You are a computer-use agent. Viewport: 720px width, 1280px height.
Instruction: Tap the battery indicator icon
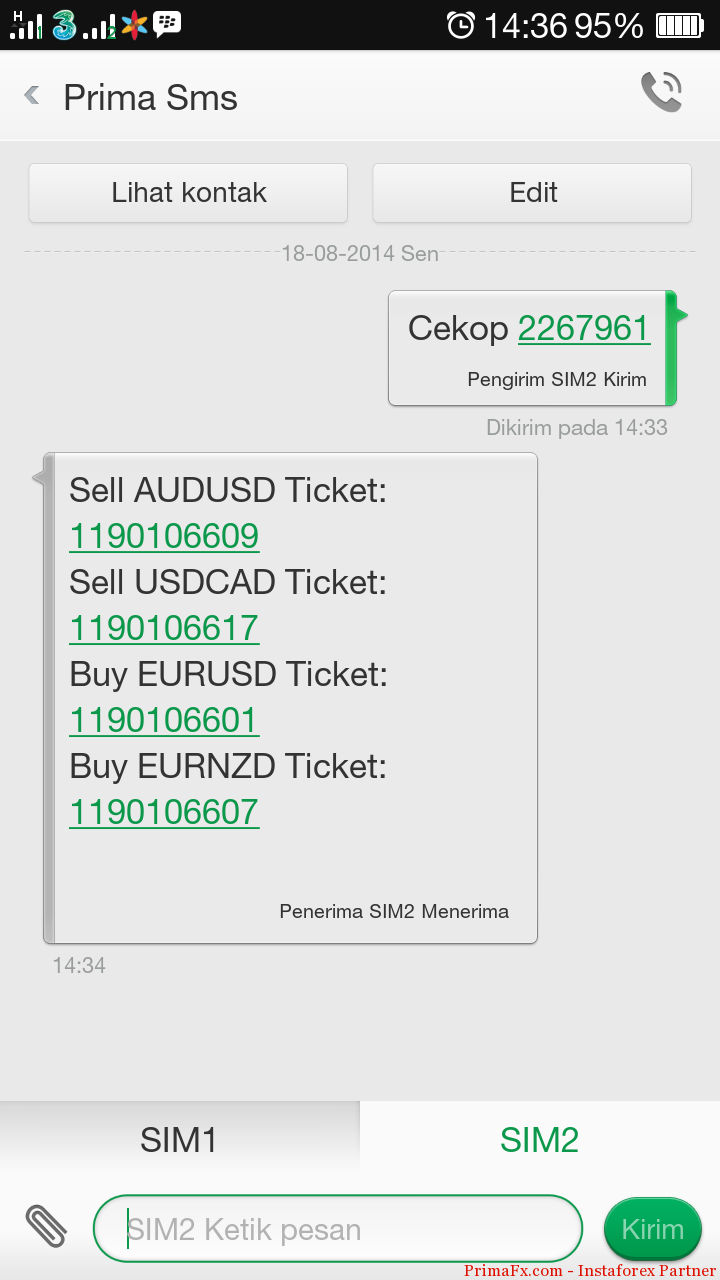coord(680,26)
